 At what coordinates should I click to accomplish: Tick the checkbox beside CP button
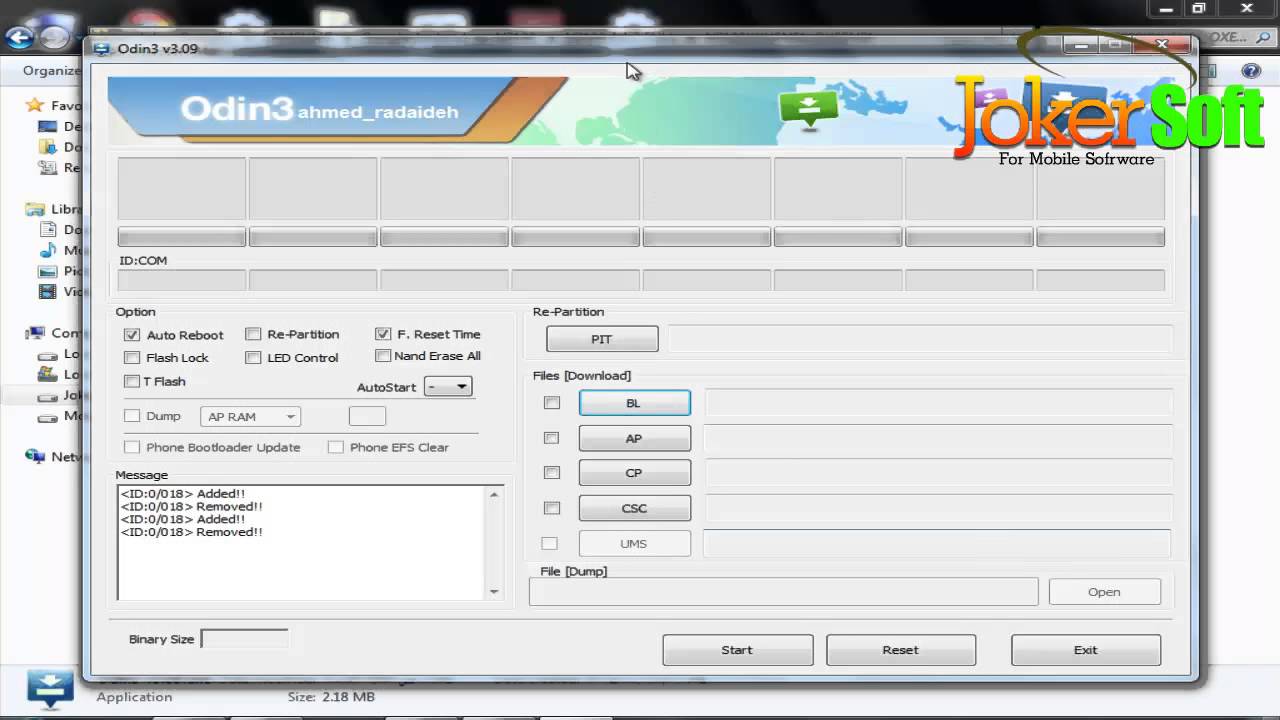(551, 472)
